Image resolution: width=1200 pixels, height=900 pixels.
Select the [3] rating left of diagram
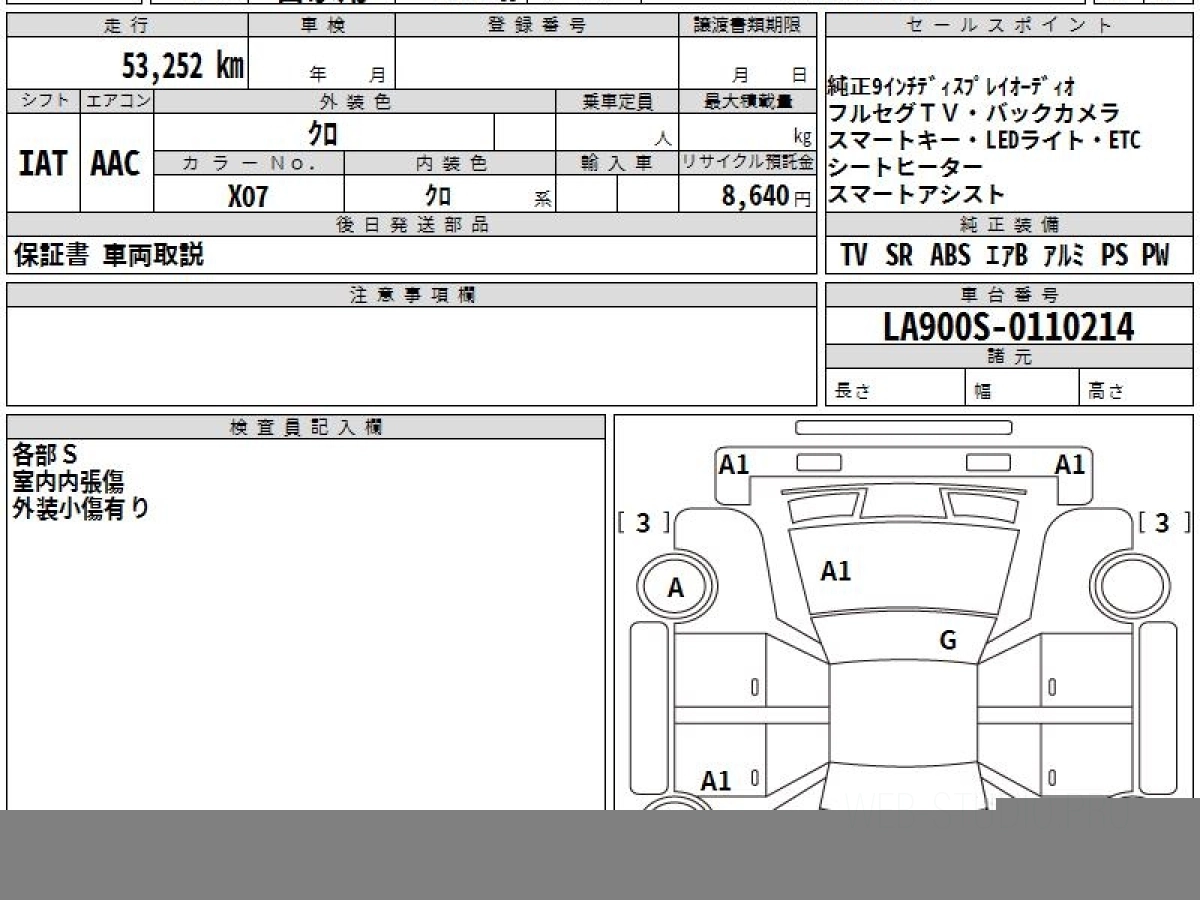pos(644,523)
